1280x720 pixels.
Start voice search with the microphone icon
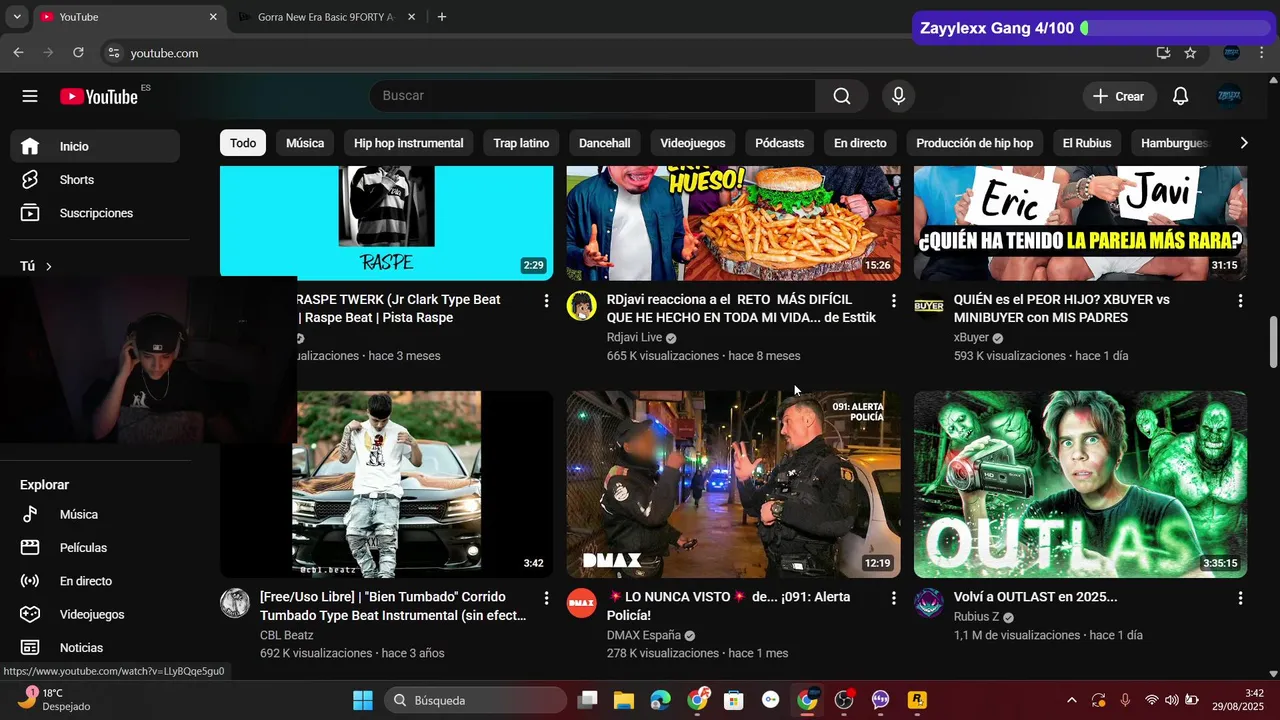898,96
